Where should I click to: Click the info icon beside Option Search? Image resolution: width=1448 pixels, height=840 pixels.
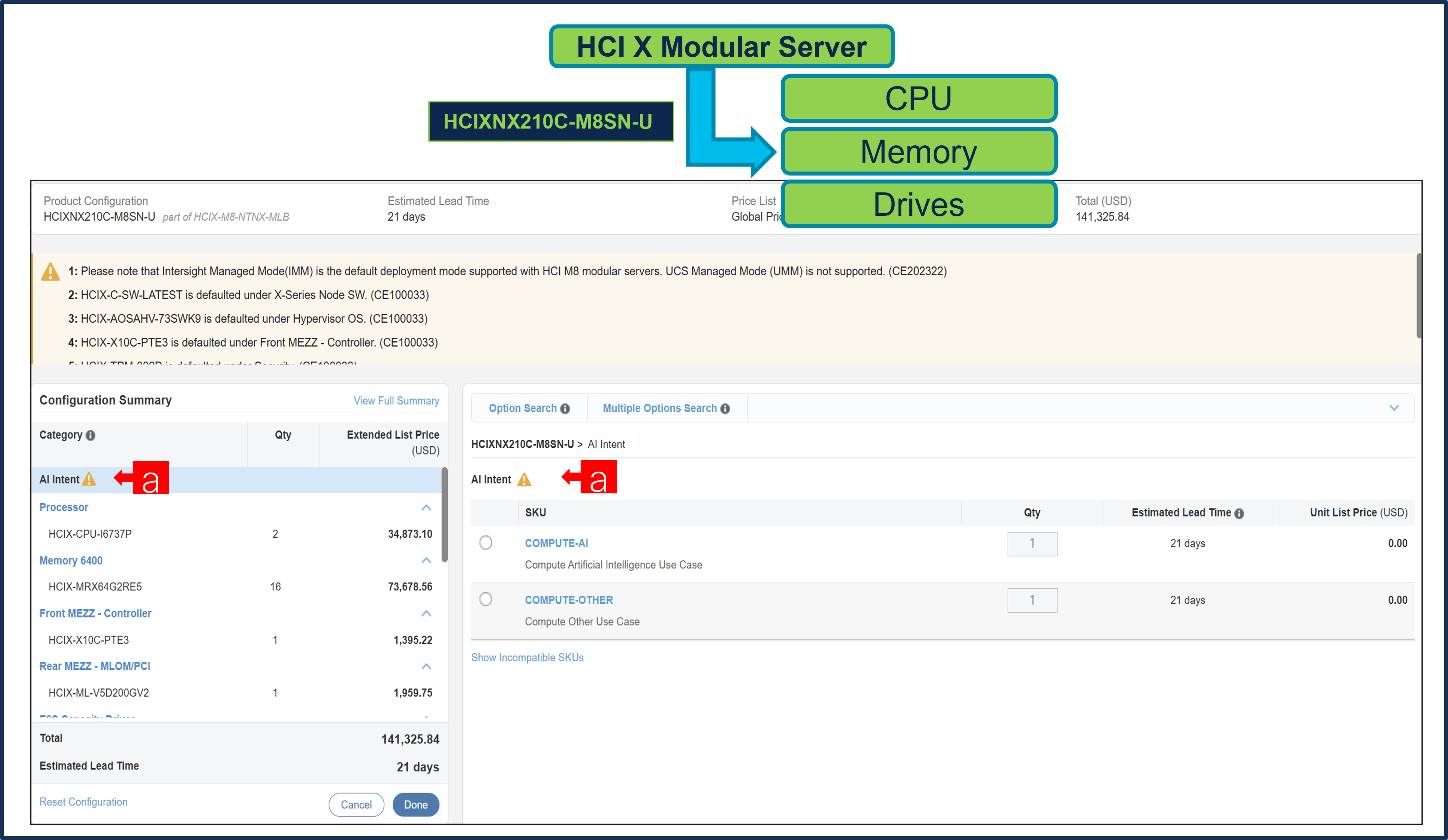(x=565, y=408)
